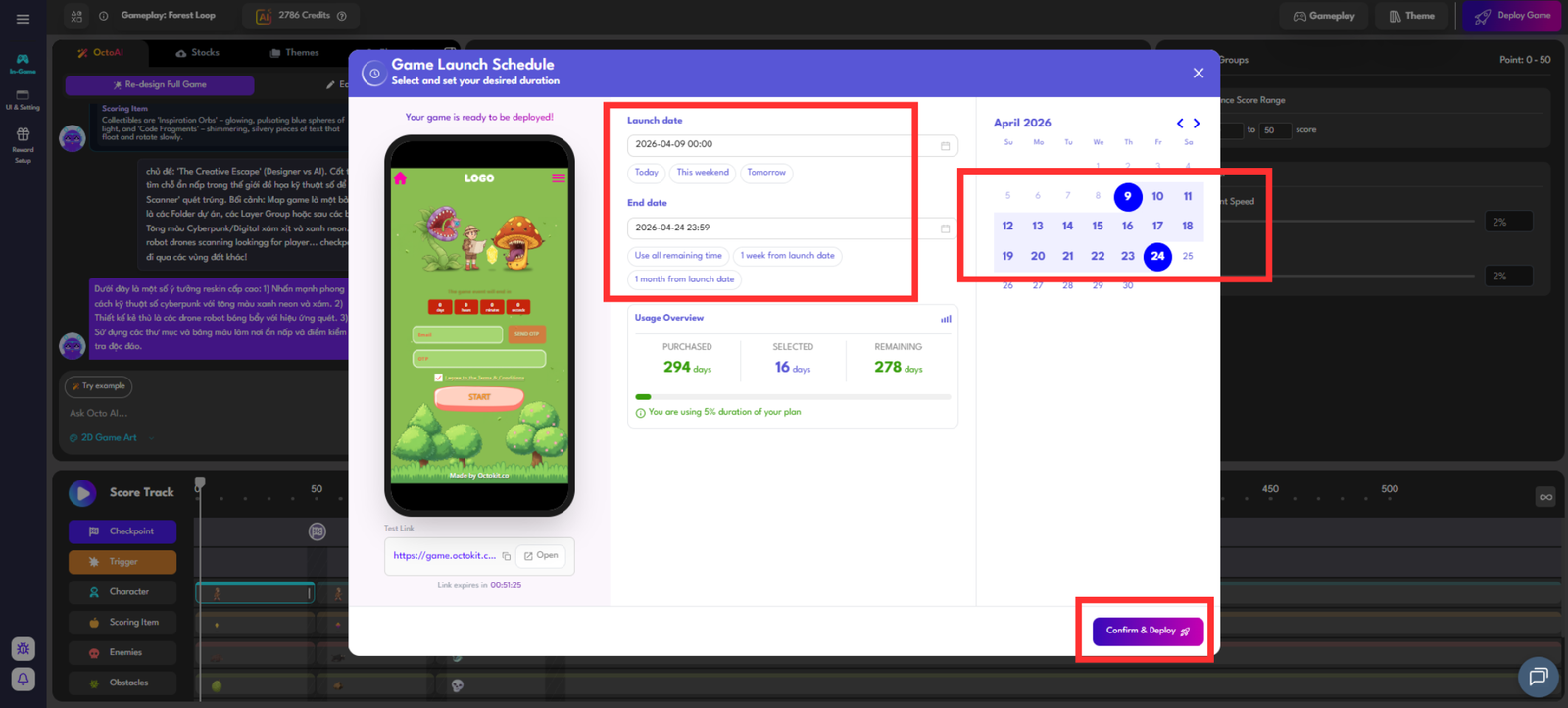The width and height of the screenshot is (1568, 708).
Task: Choose '1 week from launch date' option
Action: [x=787, y=256]
